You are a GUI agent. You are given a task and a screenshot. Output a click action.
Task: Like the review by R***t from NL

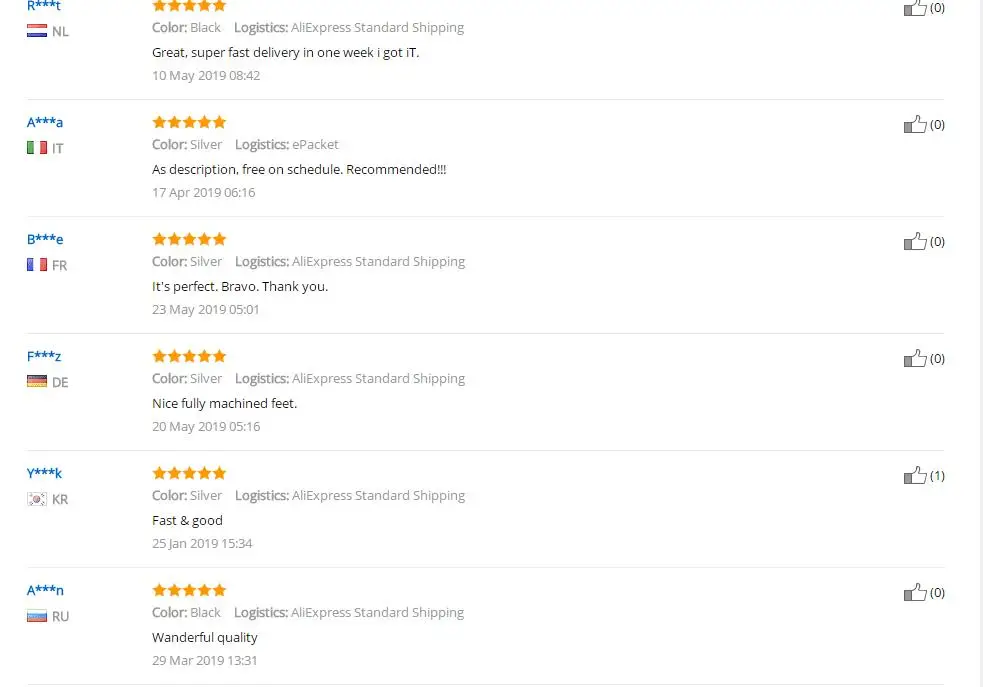pyautogui.click(x=915, y=8)
